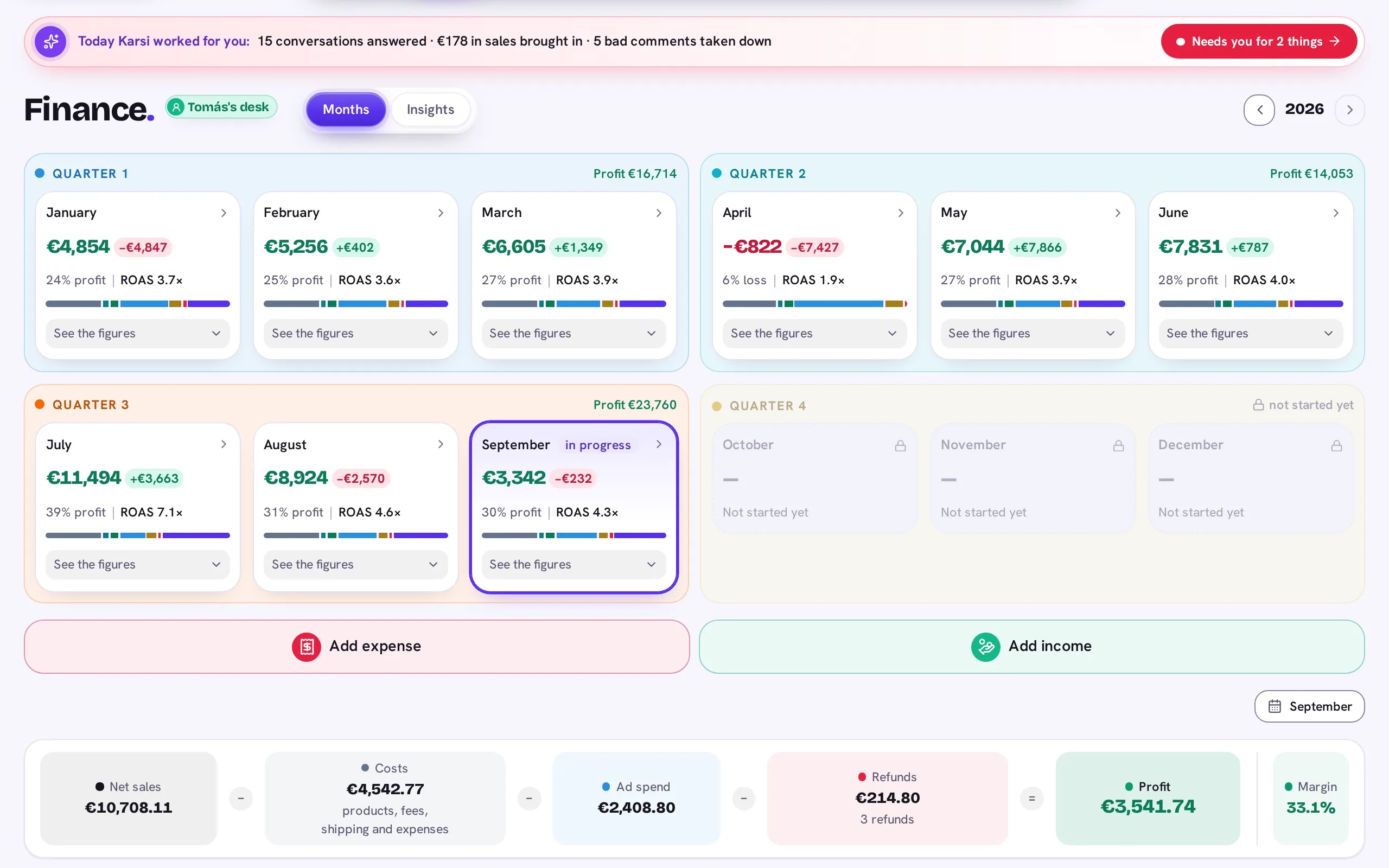
Task: Go to the next year arrow
Action: click(1349, 110)
